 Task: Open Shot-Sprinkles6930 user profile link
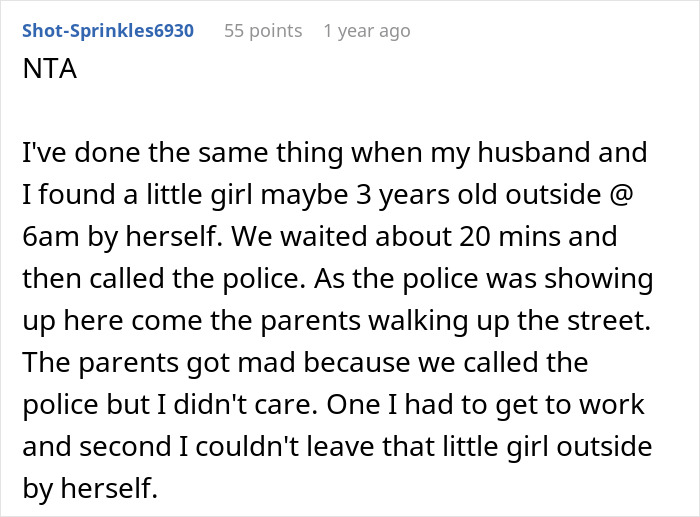tap(107, 31)
